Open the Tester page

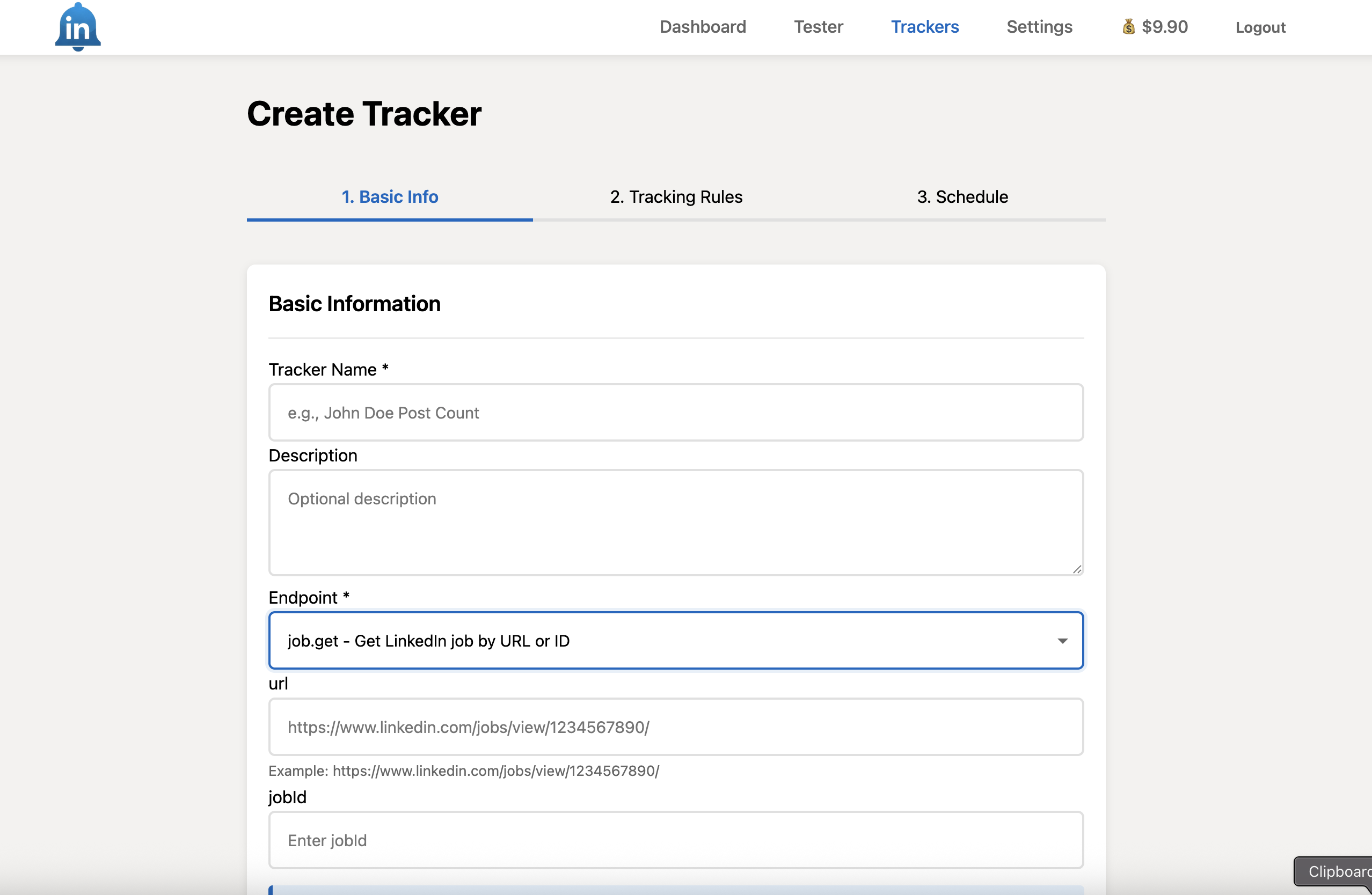819,26
